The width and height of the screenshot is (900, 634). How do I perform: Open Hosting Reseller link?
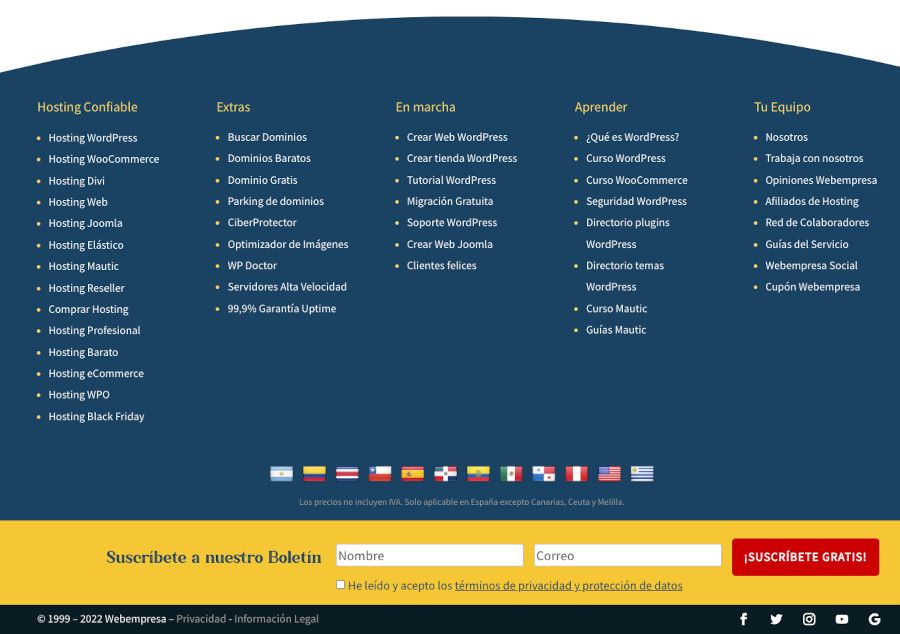pyautogui.click(x=87, y=288)
